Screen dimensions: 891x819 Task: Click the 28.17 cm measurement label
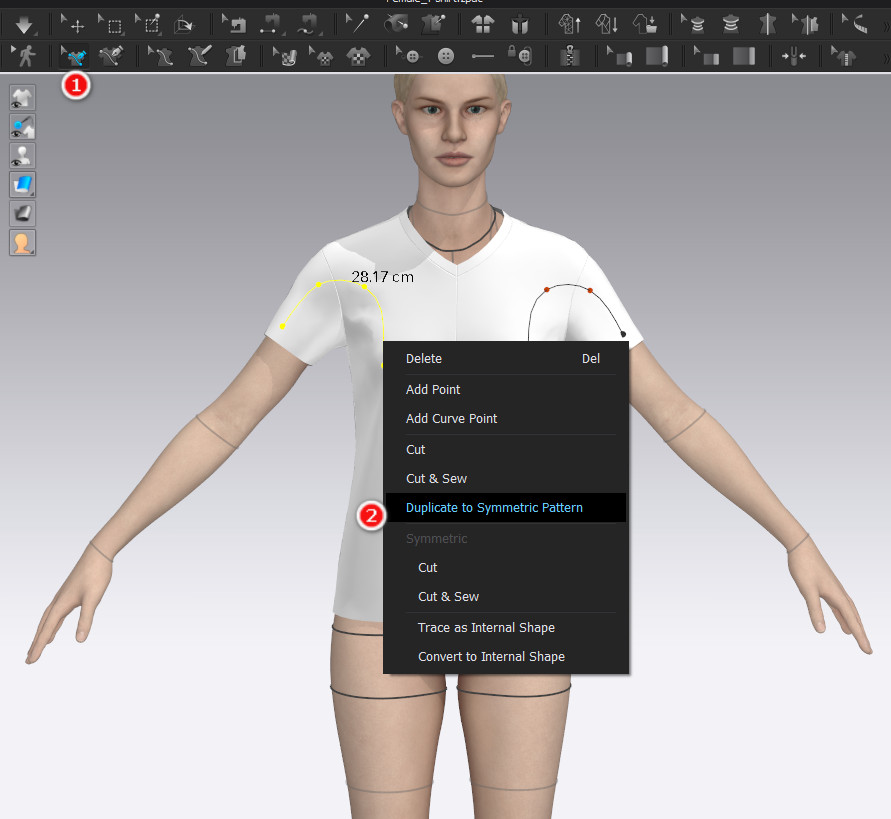coord(382,277)
